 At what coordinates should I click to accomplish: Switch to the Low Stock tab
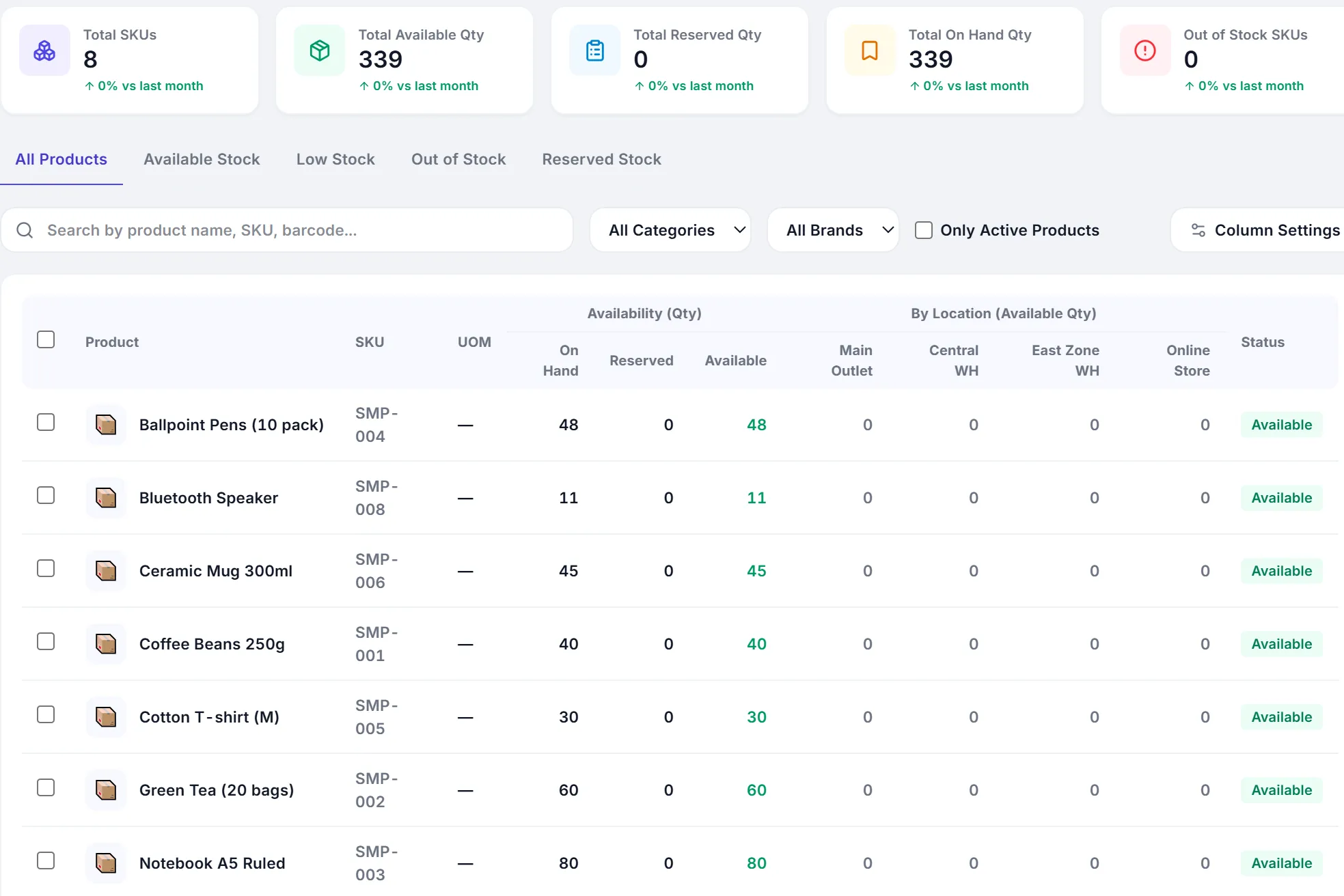(x=335, y=159)
